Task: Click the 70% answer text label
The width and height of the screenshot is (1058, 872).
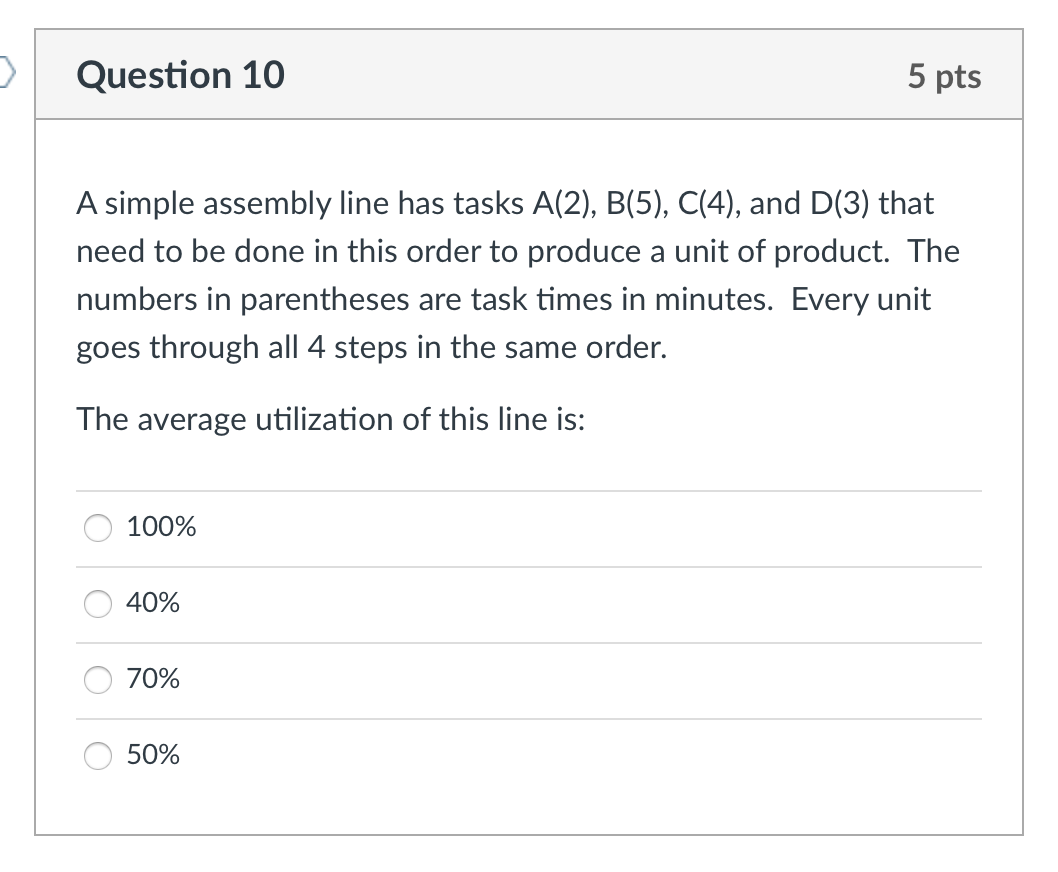Action: [152, 679]
